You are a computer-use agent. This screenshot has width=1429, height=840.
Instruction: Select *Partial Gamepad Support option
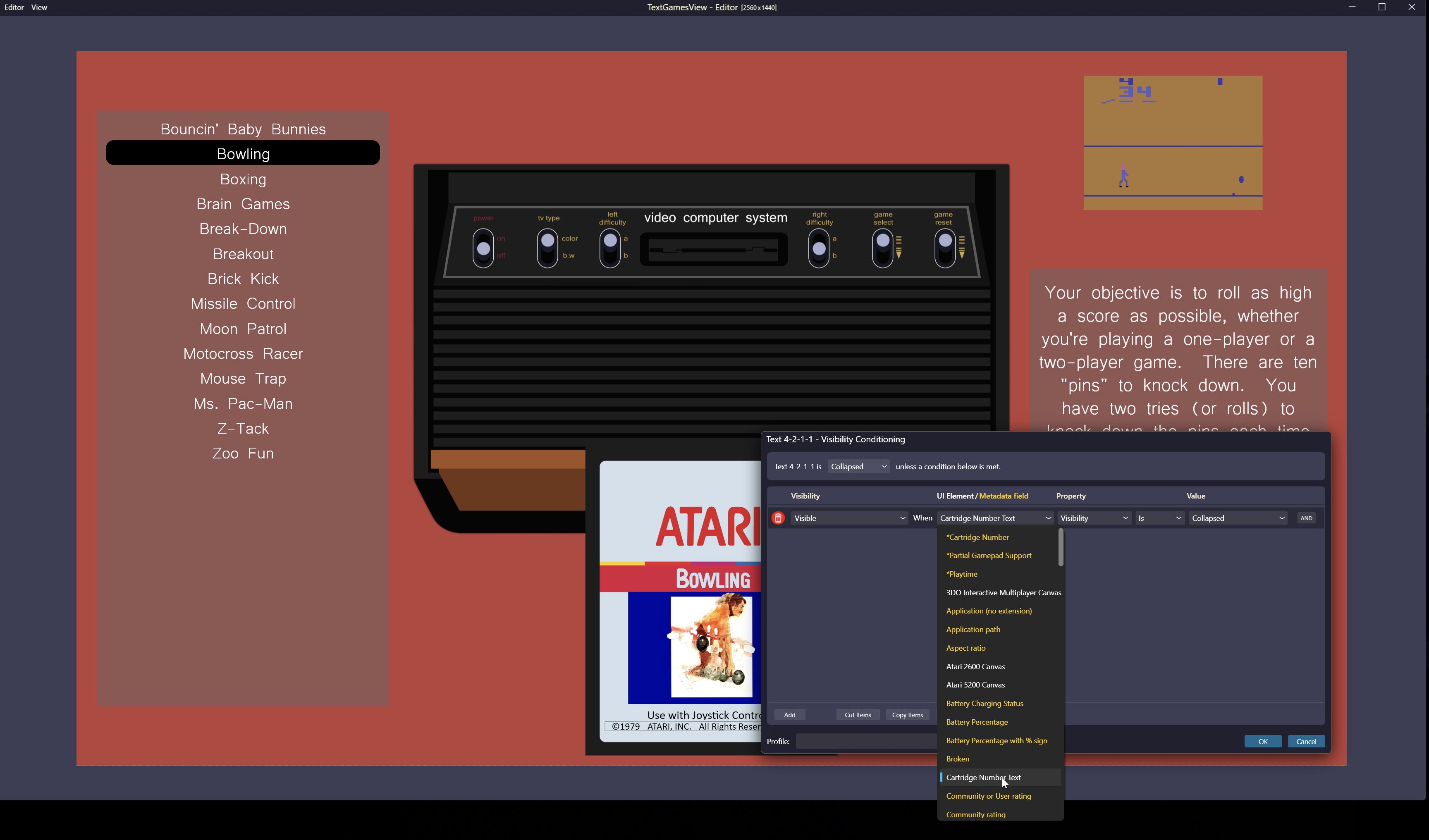(x=999, y=556)
